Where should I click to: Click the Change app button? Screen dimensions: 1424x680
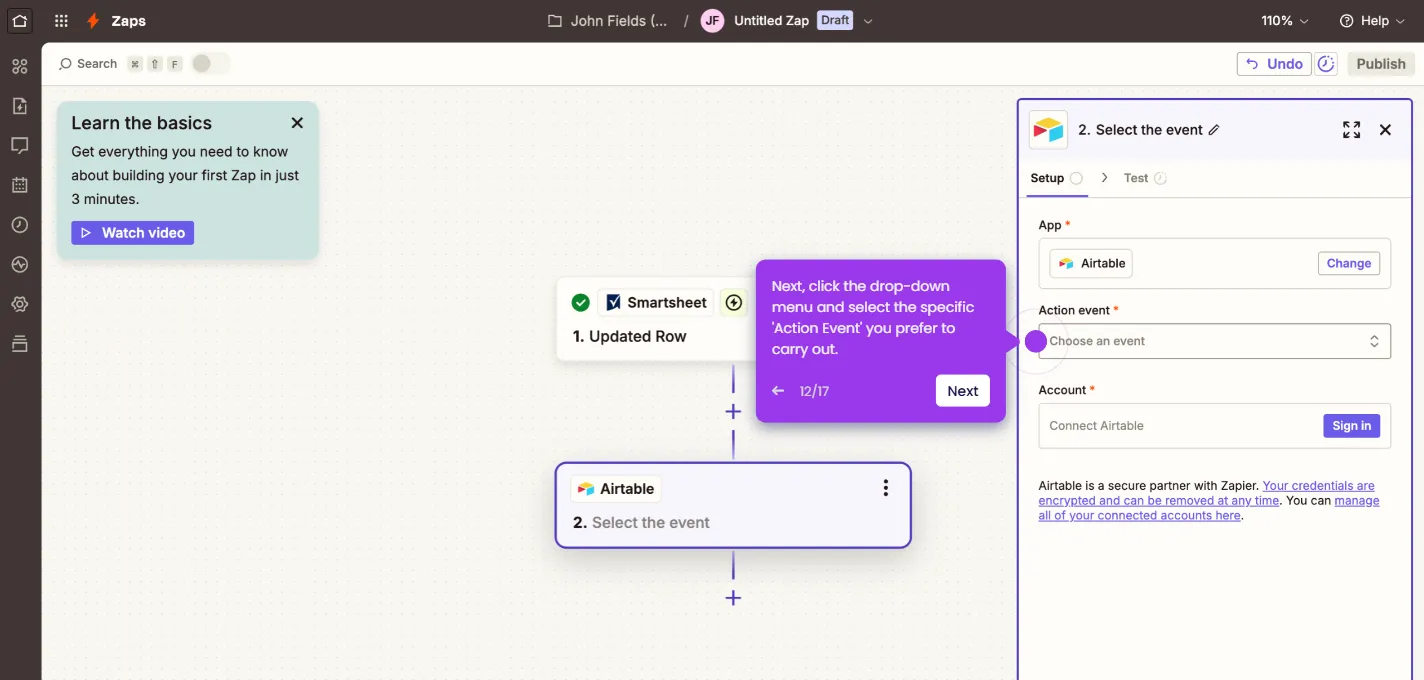[1349, 263]
